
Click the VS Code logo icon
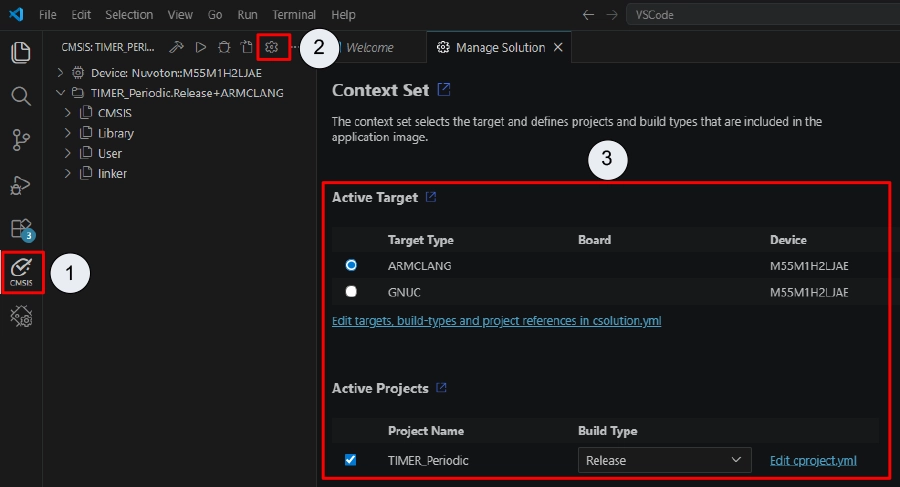(x=17, y=14)
